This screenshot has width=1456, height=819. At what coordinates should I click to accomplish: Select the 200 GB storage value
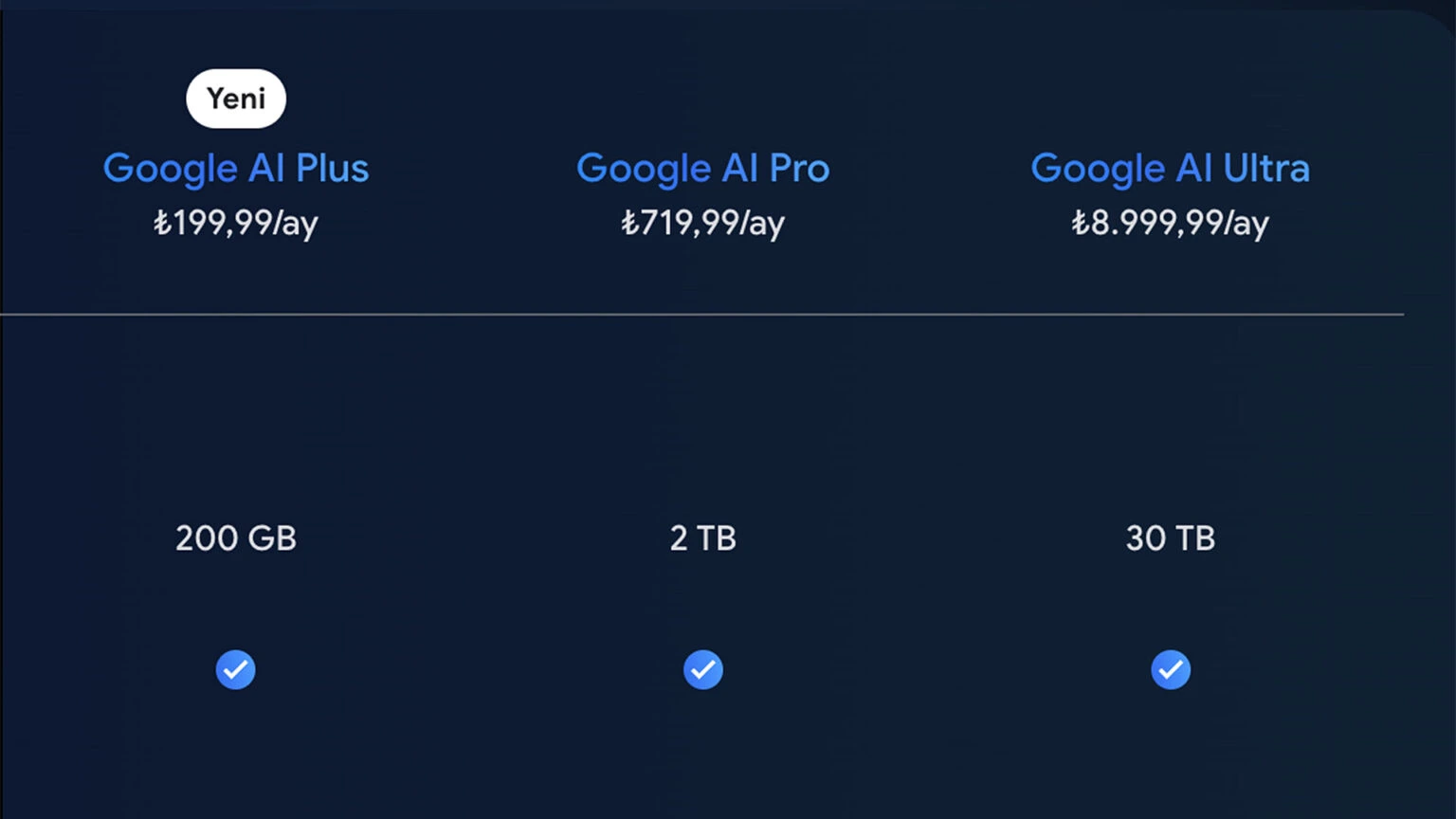[x=236, y=538]
